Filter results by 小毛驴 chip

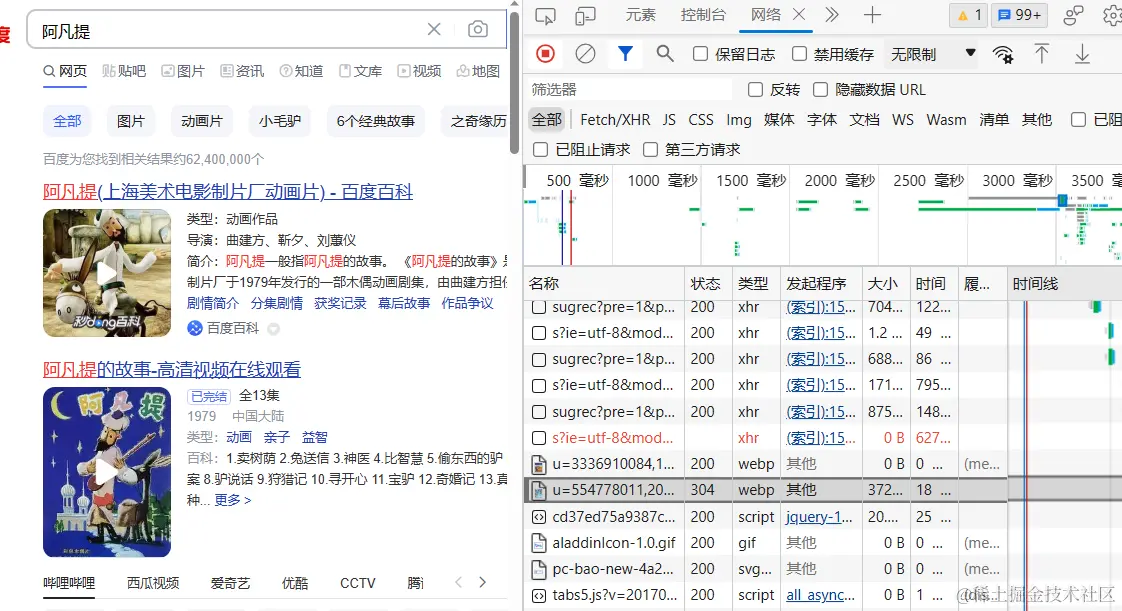(x=280, y=121)
